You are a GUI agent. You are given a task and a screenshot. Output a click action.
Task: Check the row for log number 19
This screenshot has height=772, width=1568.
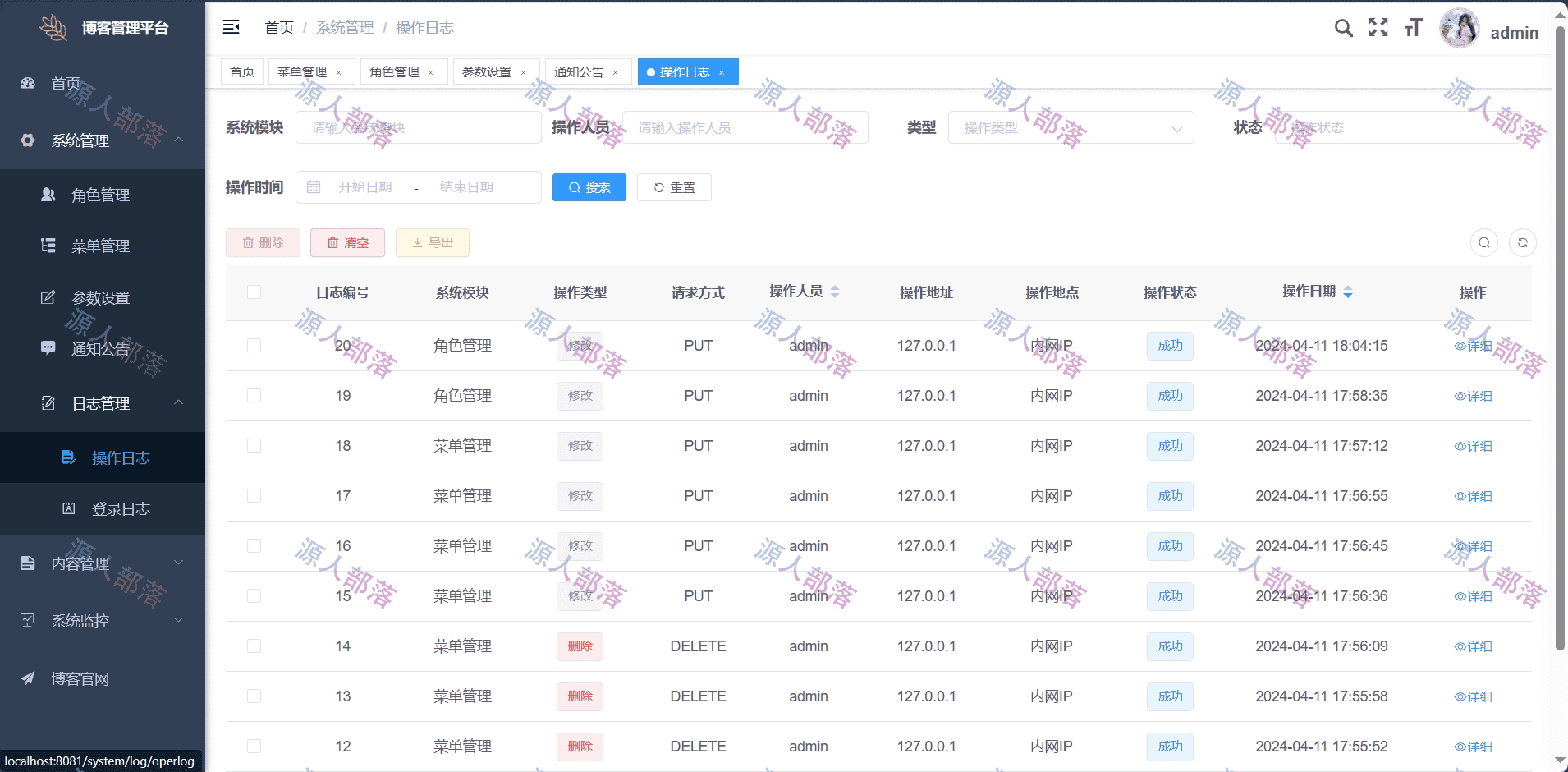click(x=254, y=396)
